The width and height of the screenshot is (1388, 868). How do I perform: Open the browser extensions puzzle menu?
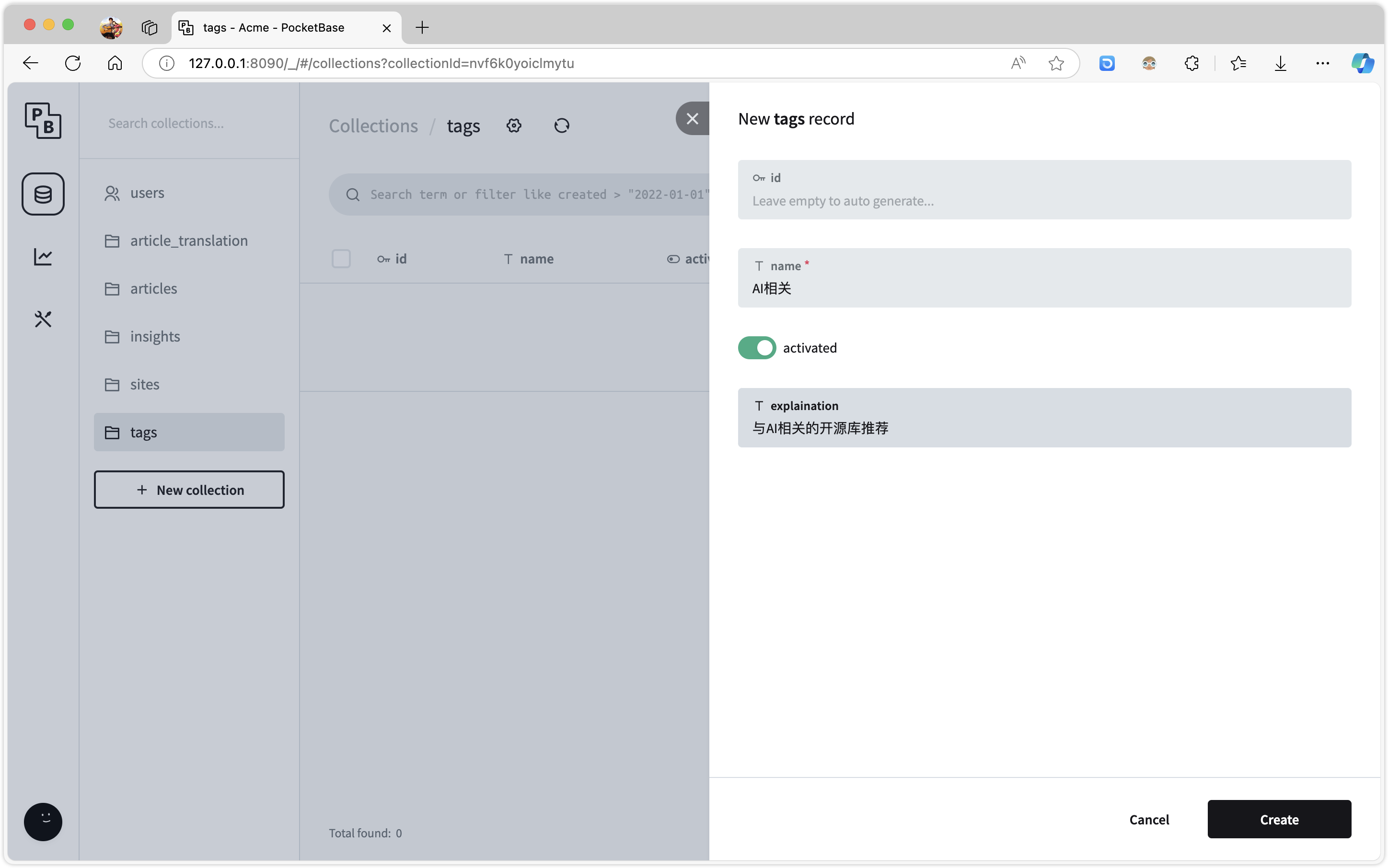1191,63
